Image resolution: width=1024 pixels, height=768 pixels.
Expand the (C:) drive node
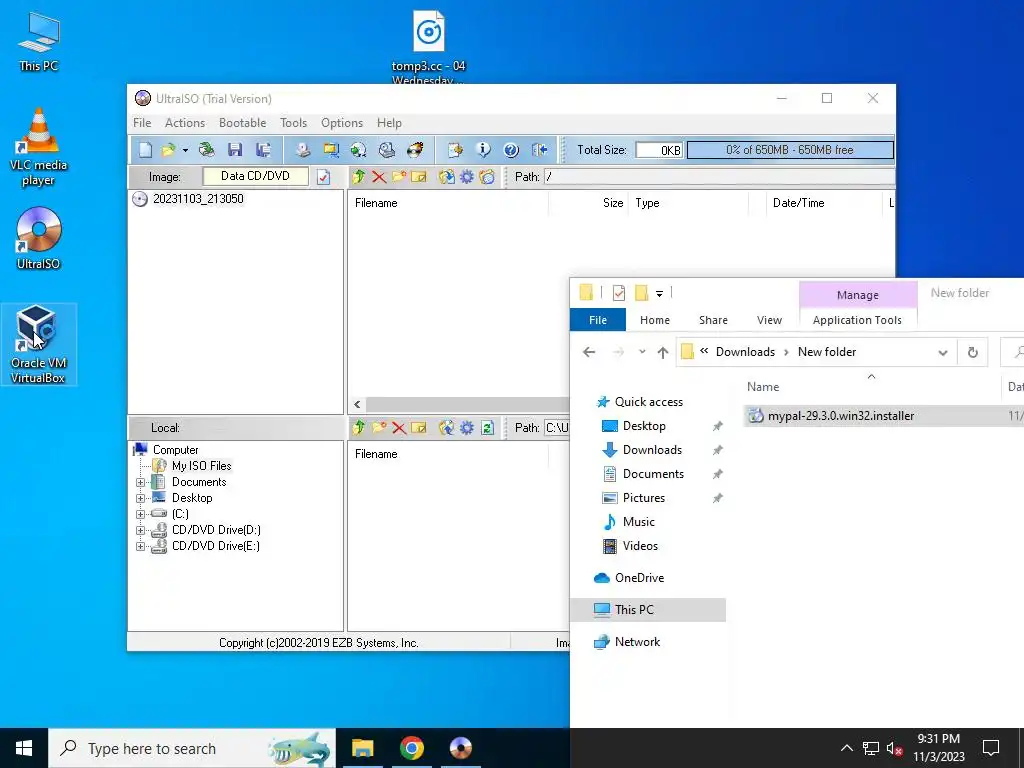point(140,515)
